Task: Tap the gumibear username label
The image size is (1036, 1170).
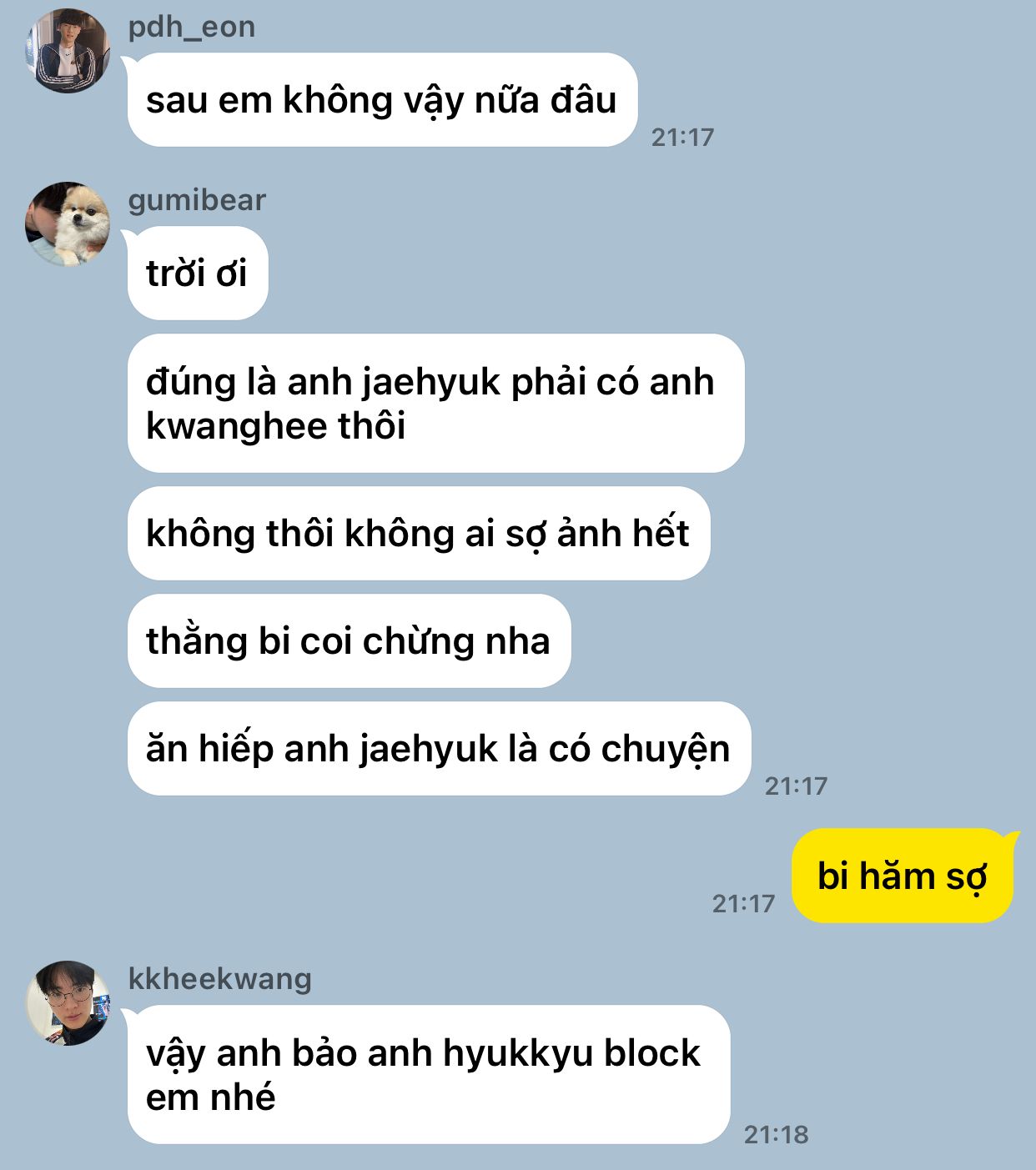Action: point(197,200)
